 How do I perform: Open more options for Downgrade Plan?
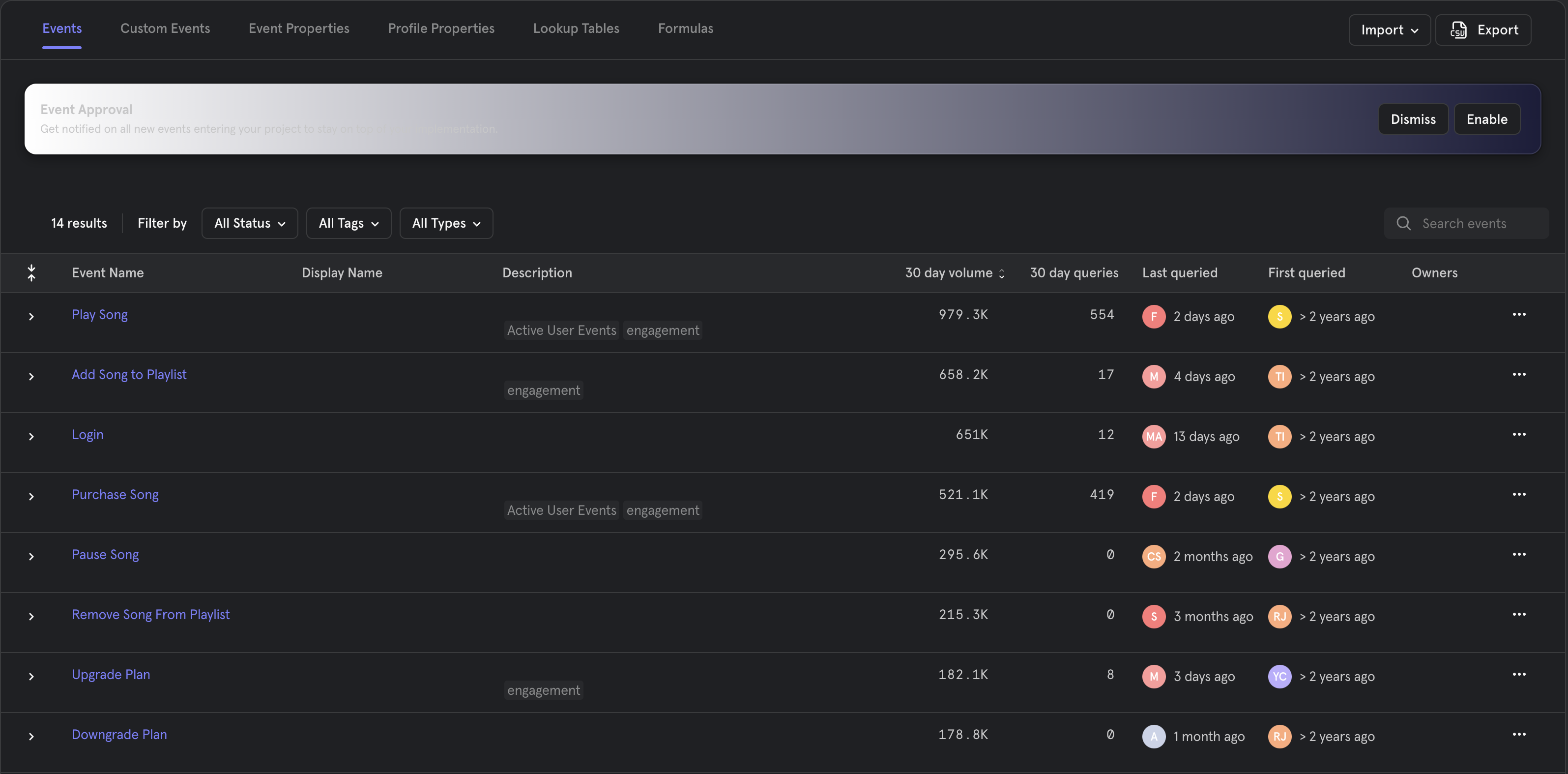click(1519, 735)
